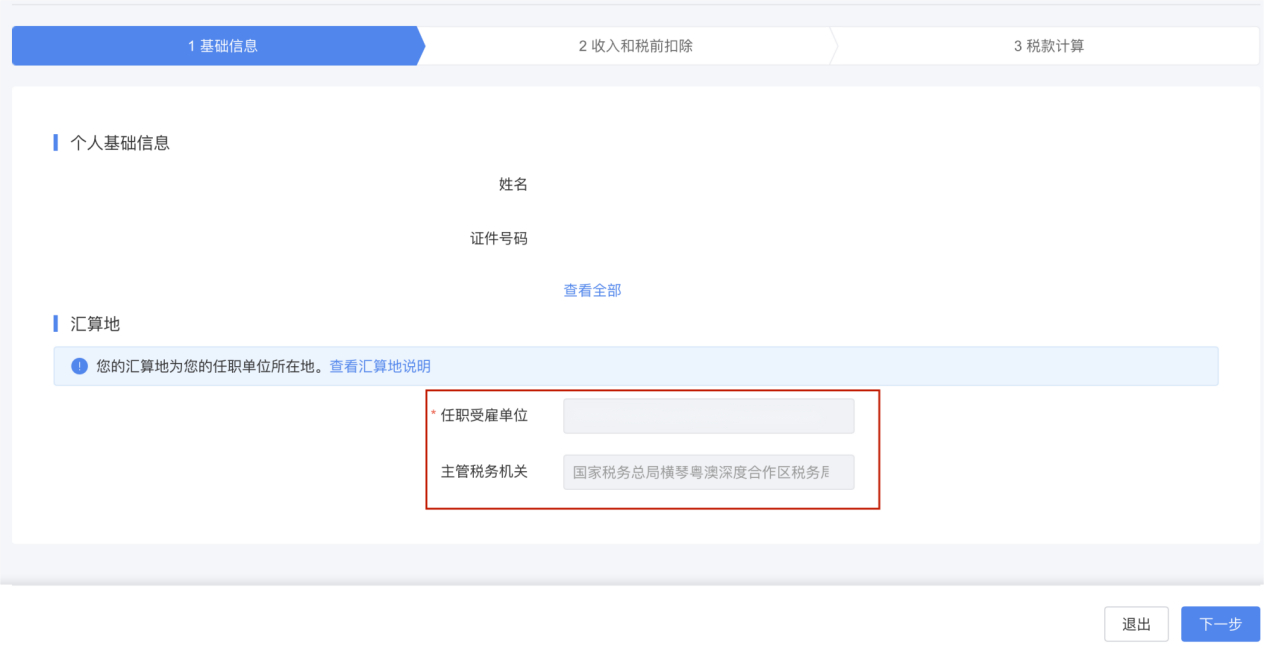The height and width of the screenshot is (648, 1264).
Task: Click the blue info icon in the notice banner
Action: click(x=80, y=367)
